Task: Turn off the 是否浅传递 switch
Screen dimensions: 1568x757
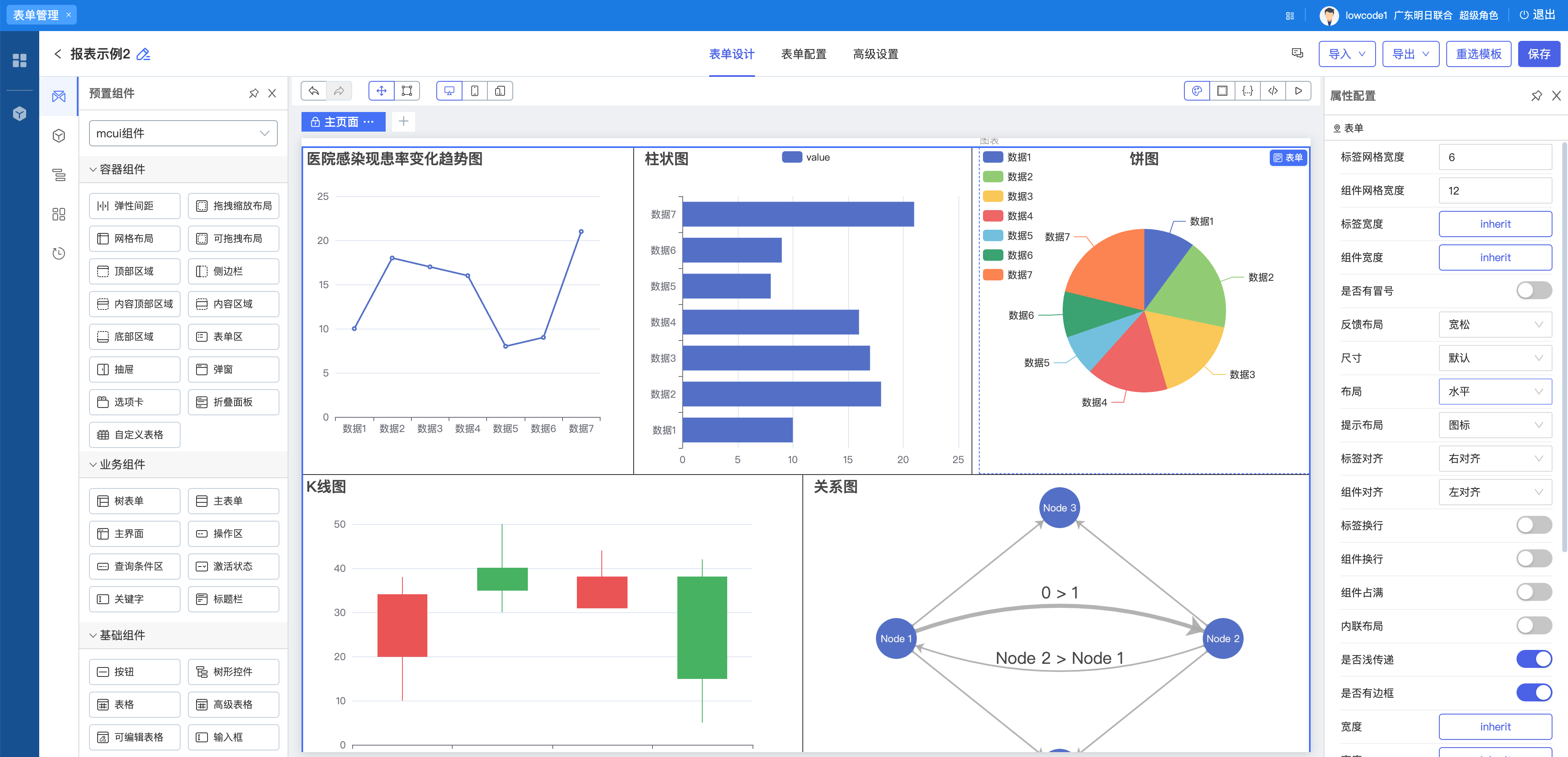Action: (1533, 659)
